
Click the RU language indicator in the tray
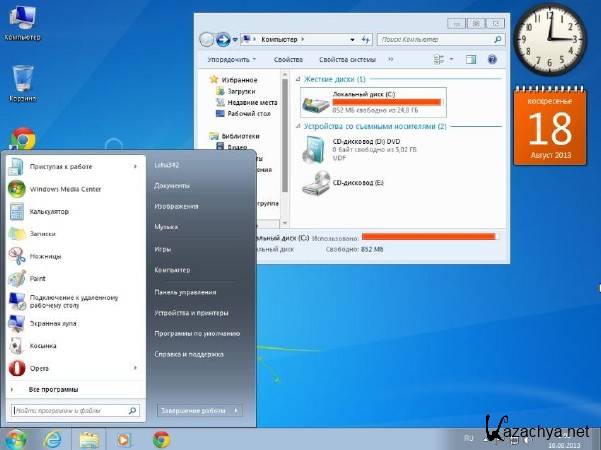click(468, 438)
